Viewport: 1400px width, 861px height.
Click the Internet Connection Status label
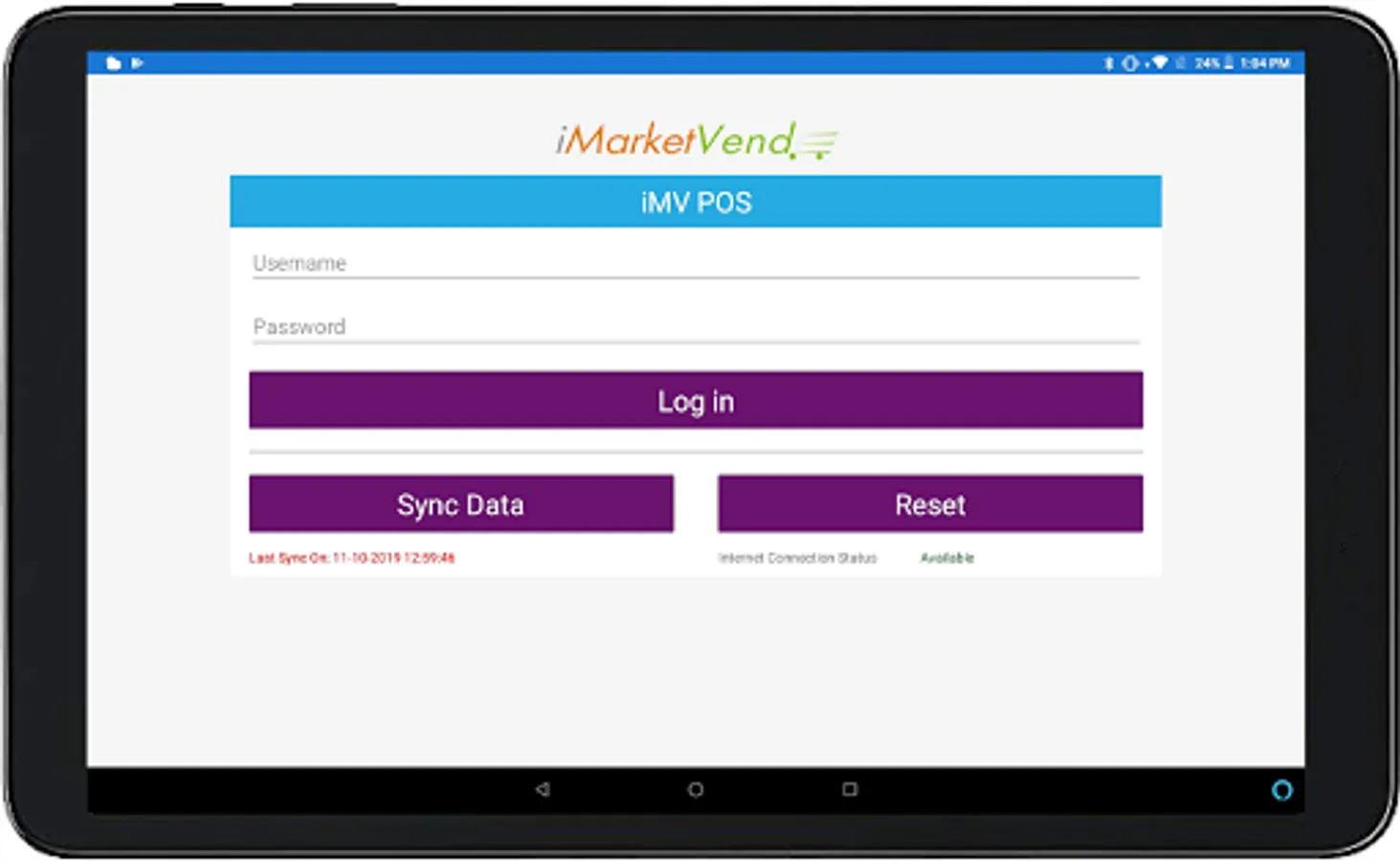[797, 558]
